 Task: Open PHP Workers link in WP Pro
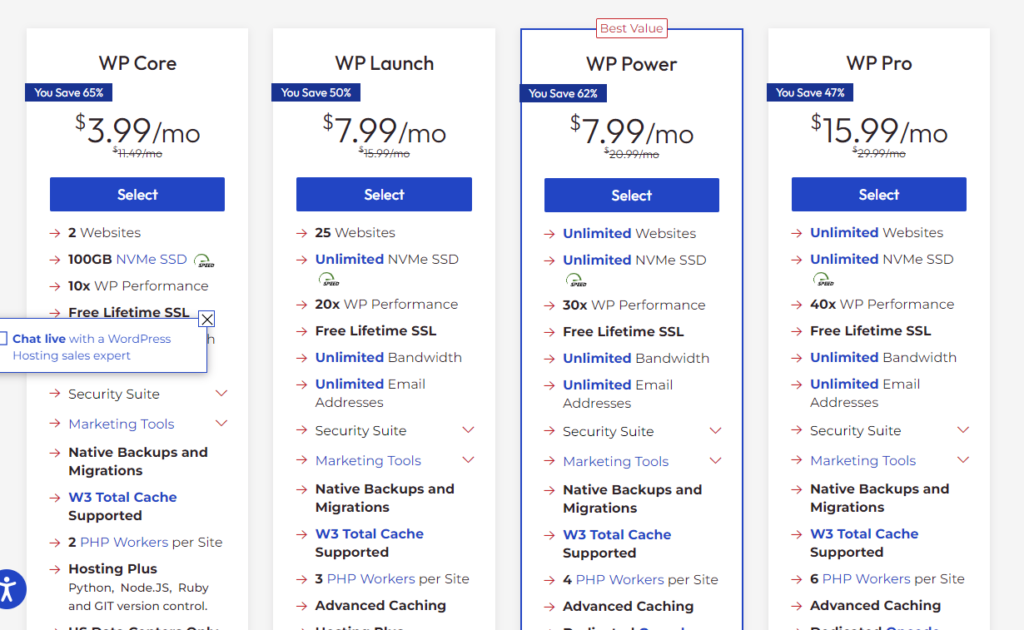coord(866,578)
